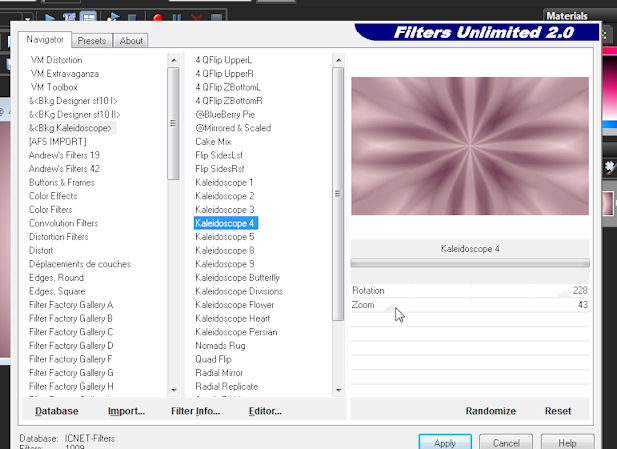Click the Zoom slider track
The image size is (617, 449).
pyautogui.click(x=470, y=305)
